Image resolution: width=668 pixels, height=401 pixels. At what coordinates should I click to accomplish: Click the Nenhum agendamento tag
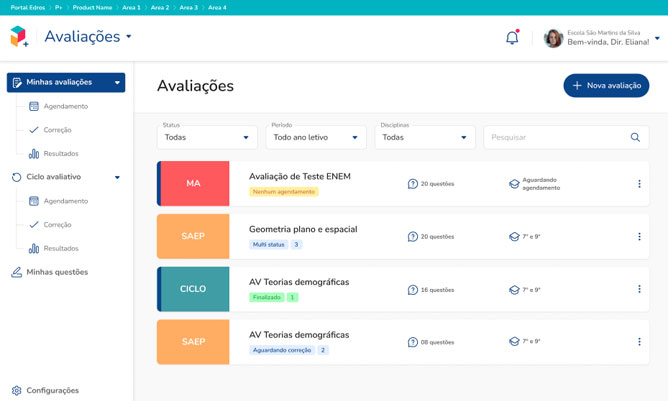click(x=284, y=192)
